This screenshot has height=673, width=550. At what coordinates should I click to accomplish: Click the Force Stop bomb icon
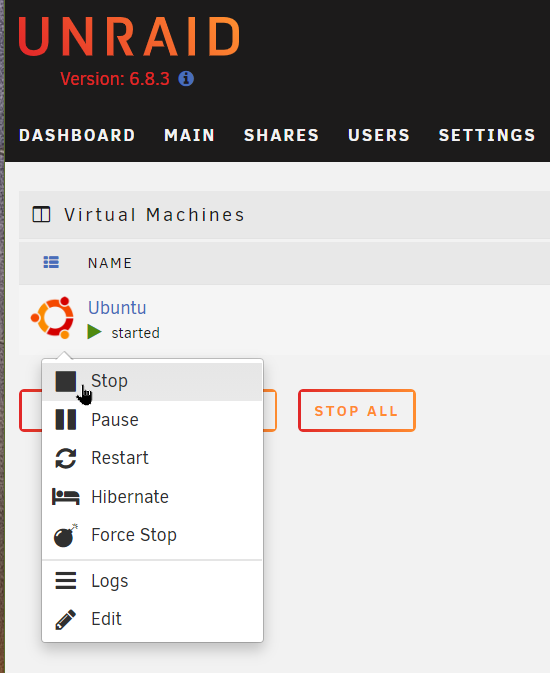coord(65,535)
